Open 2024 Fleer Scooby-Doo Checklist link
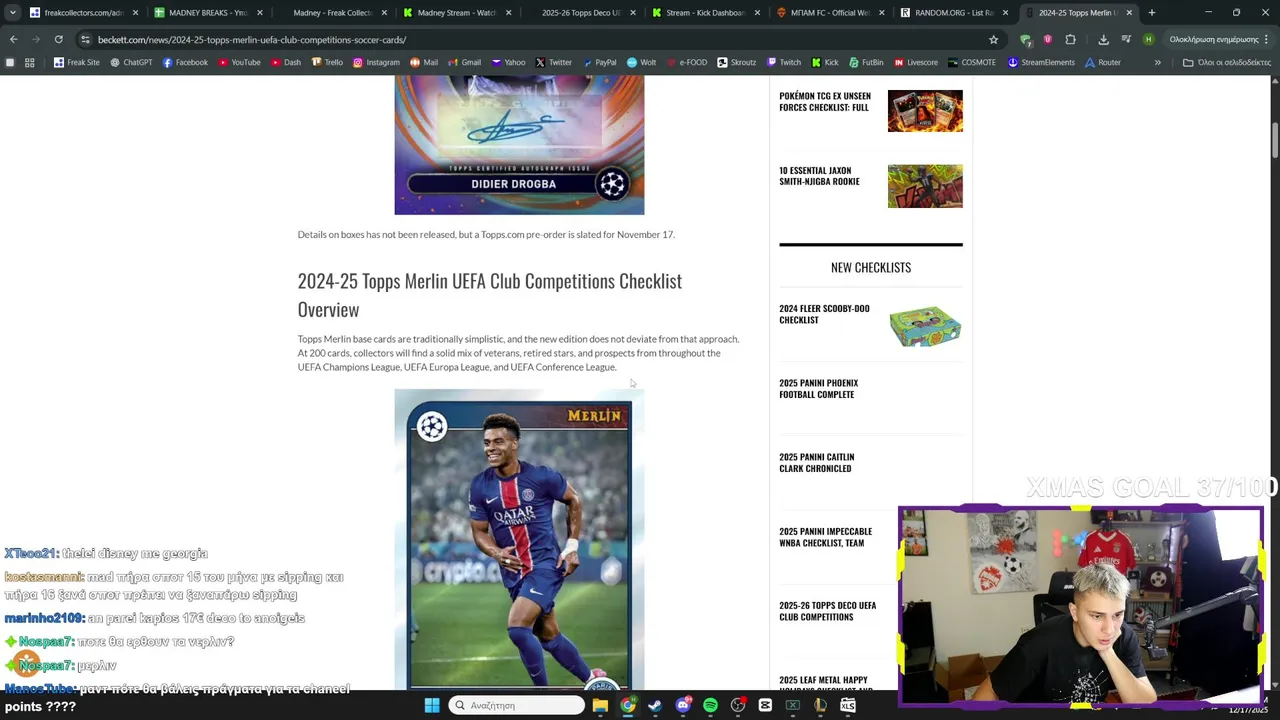Viewport: 1280px width, 720px height. coord(824,314)
